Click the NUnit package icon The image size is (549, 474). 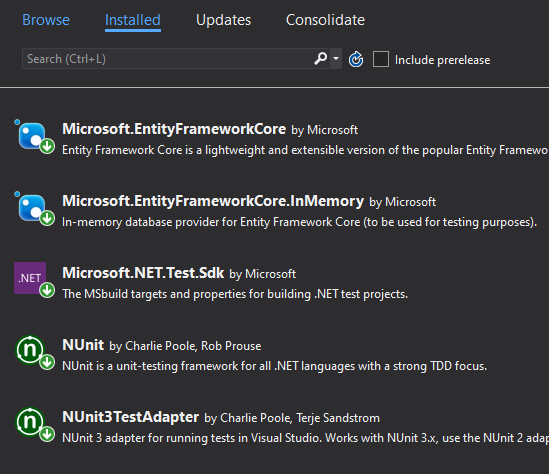click(30, 350)
